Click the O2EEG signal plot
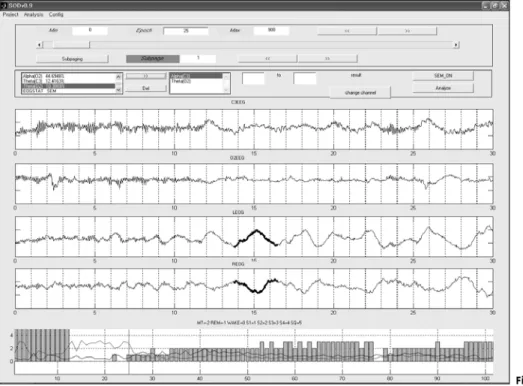The image size is (523, 386). click(254, 183)
